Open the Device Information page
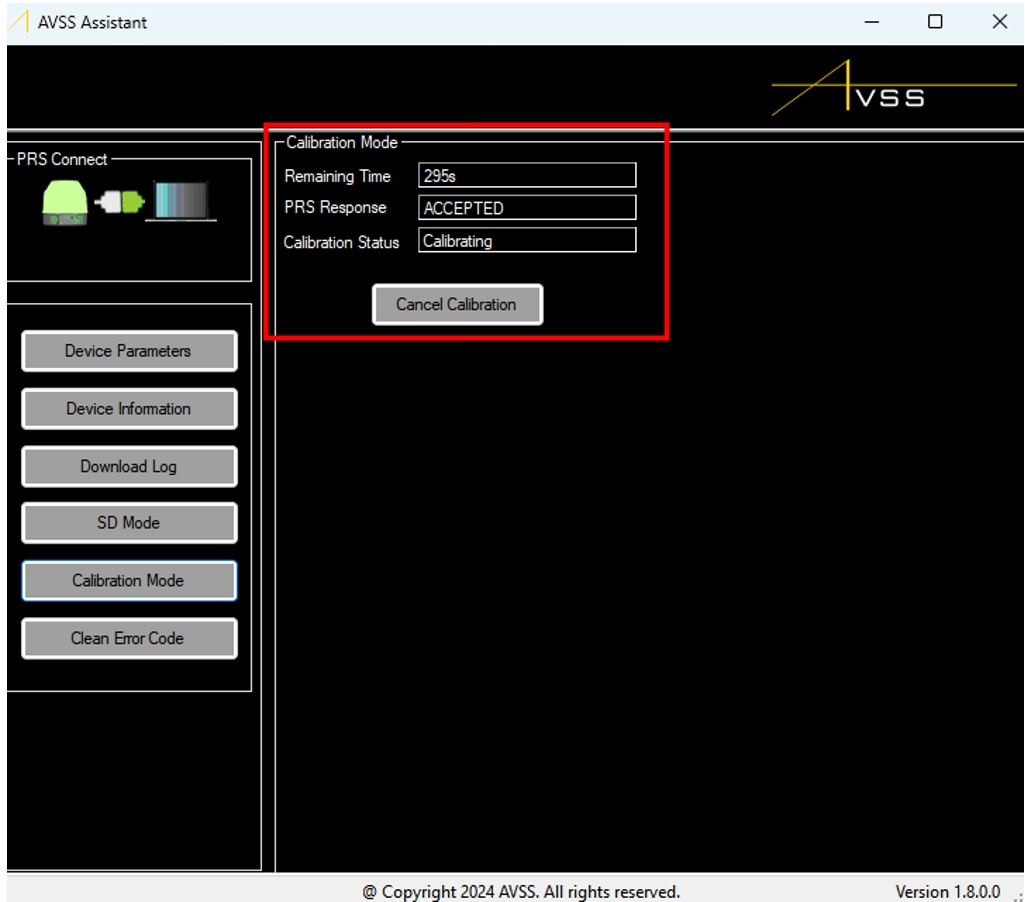The height and width of the screenshot is (902, 1025). click(129, 409)
